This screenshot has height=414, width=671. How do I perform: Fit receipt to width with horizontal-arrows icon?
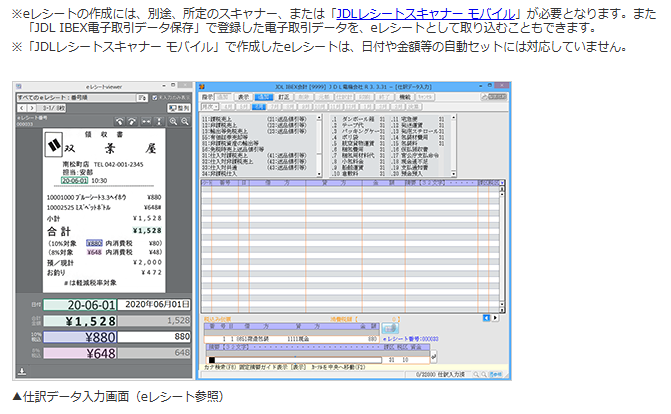coord(146,122)
